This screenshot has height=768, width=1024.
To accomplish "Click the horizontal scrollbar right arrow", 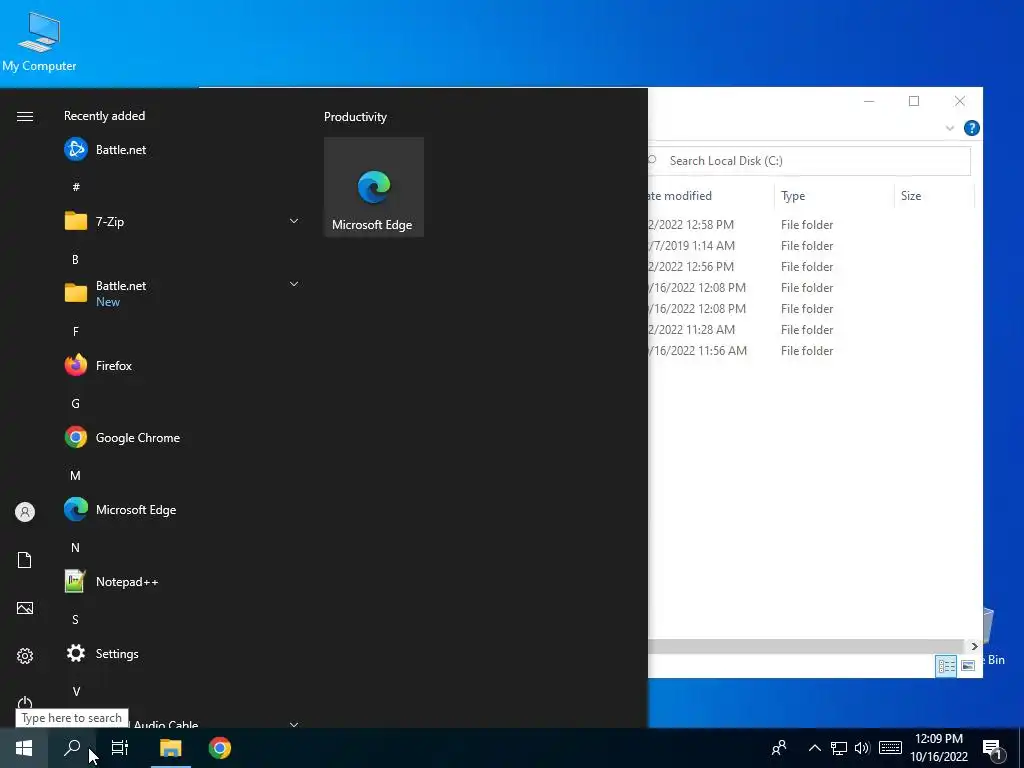I will pos(974,646).
